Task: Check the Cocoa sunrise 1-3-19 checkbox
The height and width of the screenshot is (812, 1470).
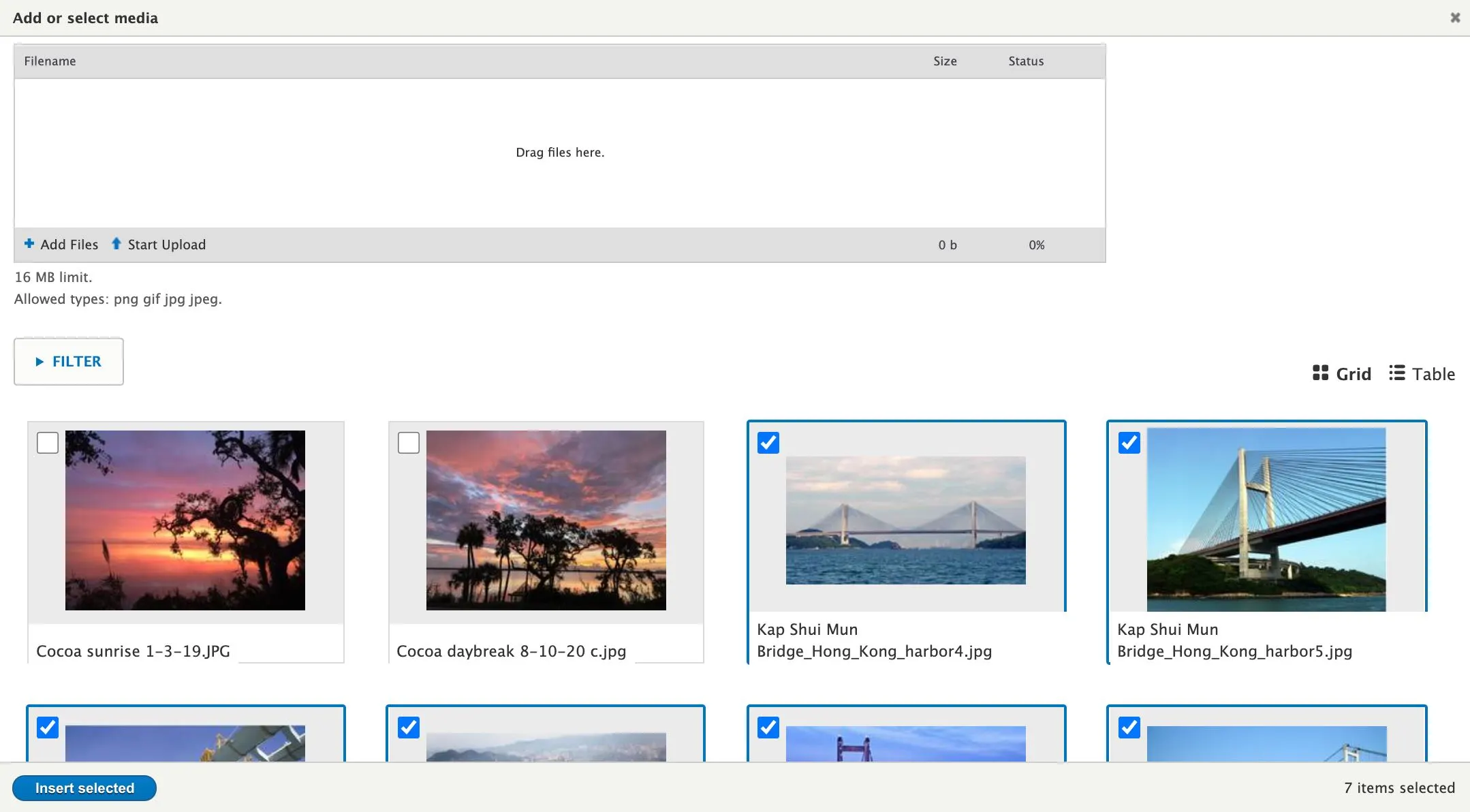Action: 48,443
